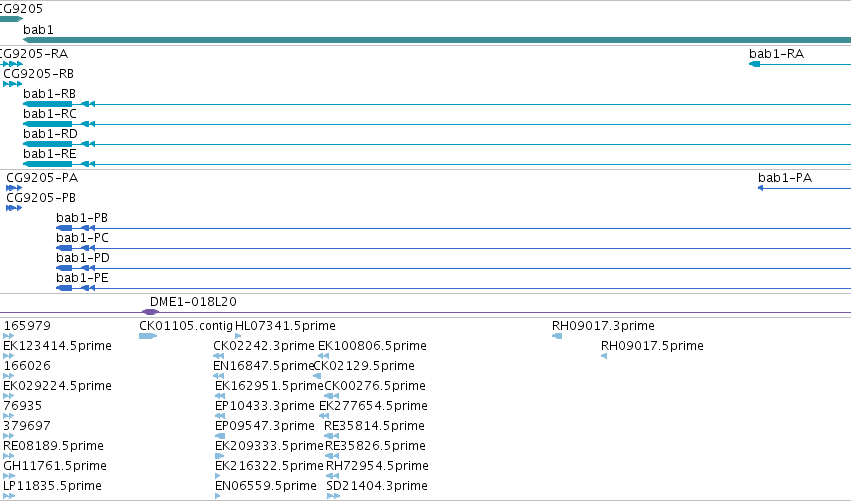Select the 76935 label

click(x=23, y=407)
